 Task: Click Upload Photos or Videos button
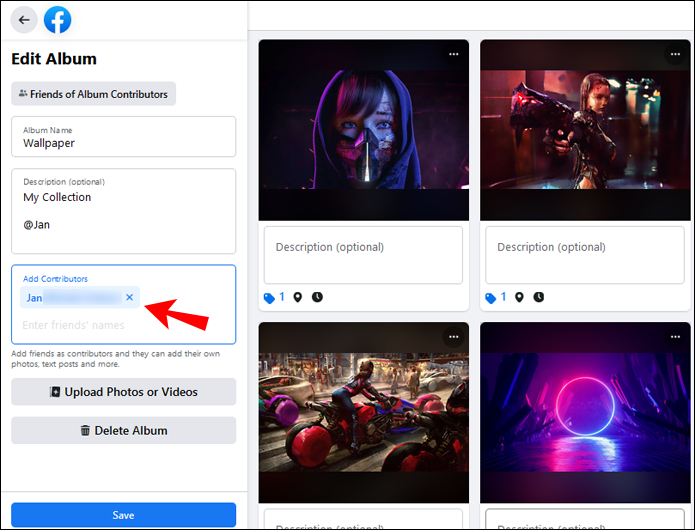124,392
